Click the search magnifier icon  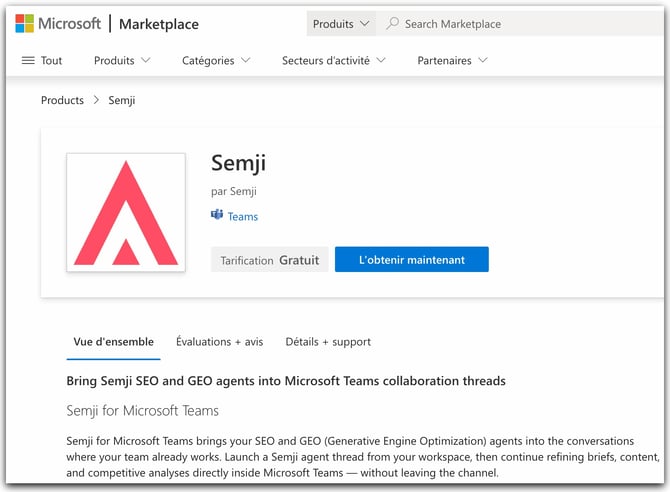pyautogui.click(x=392, y=23)
